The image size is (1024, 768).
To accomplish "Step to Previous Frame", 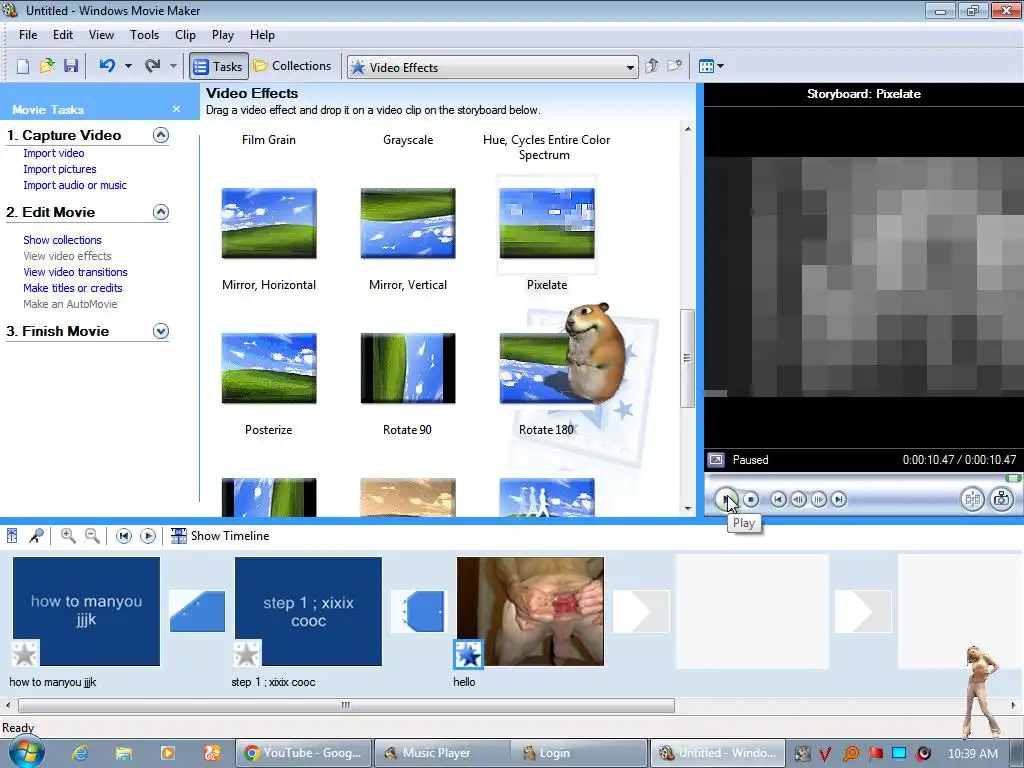I will point(798,500).
